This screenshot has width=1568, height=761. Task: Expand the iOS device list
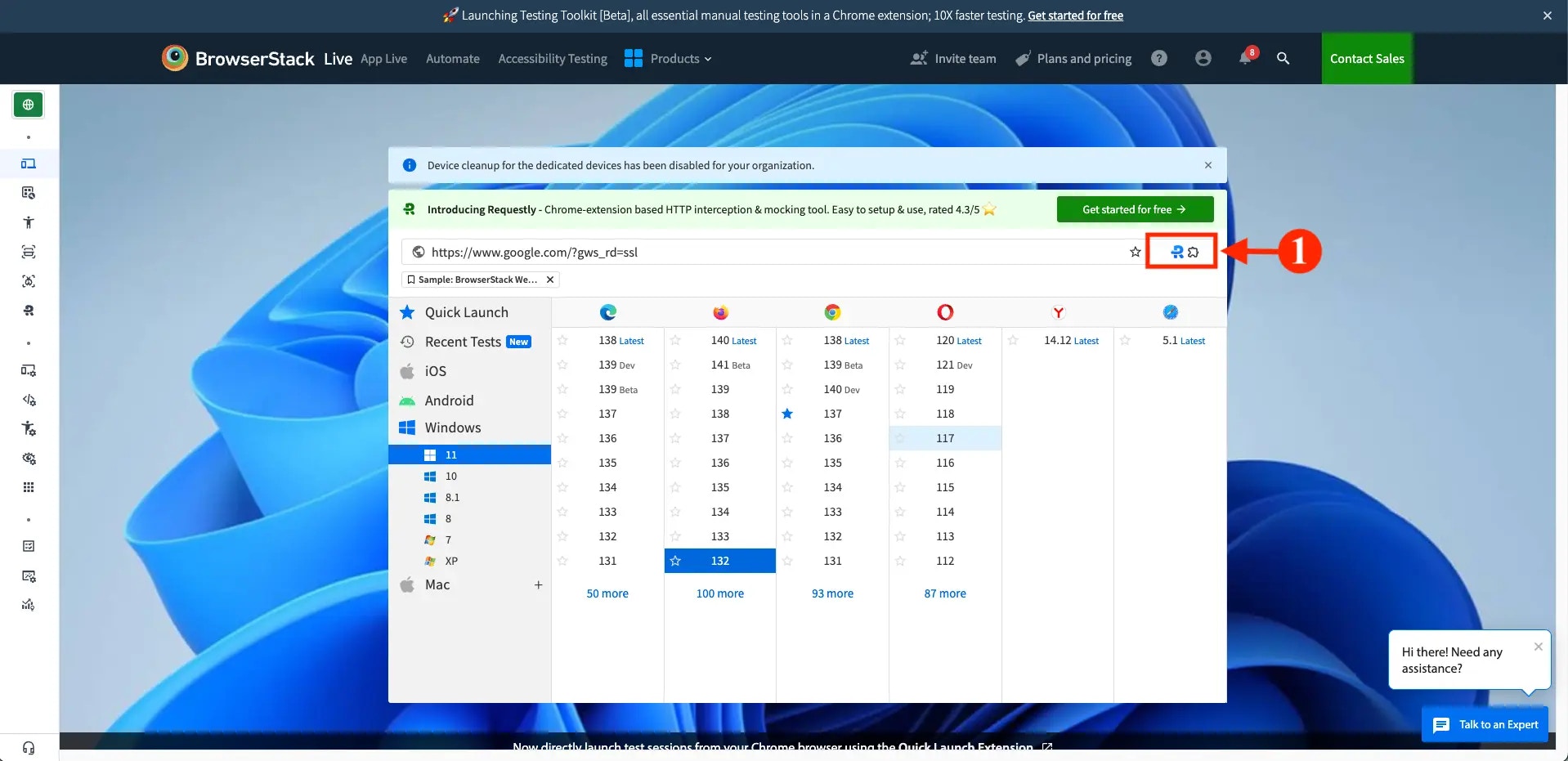(x=435, y=371)
